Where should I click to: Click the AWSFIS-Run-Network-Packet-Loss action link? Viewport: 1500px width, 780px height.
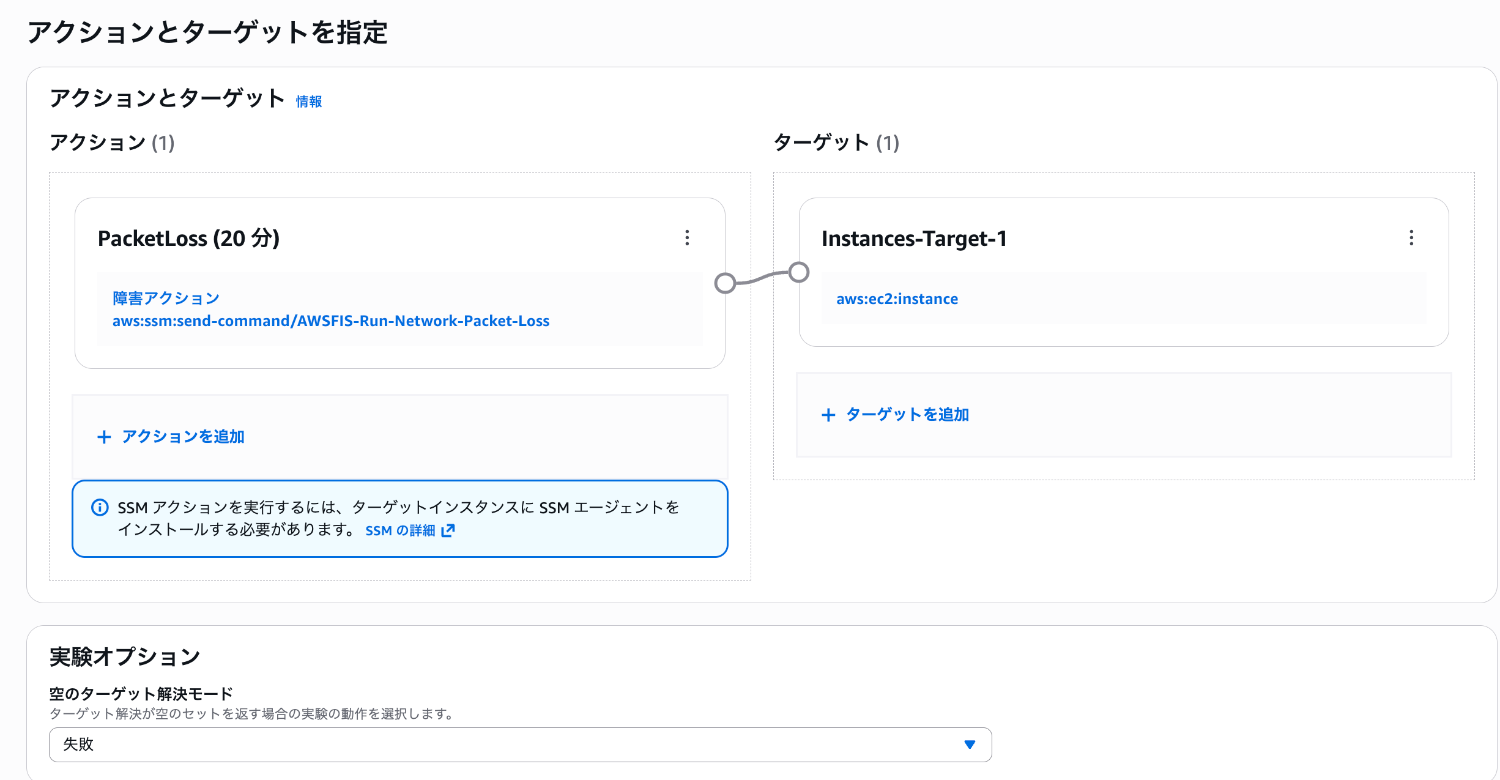[331, 321]
